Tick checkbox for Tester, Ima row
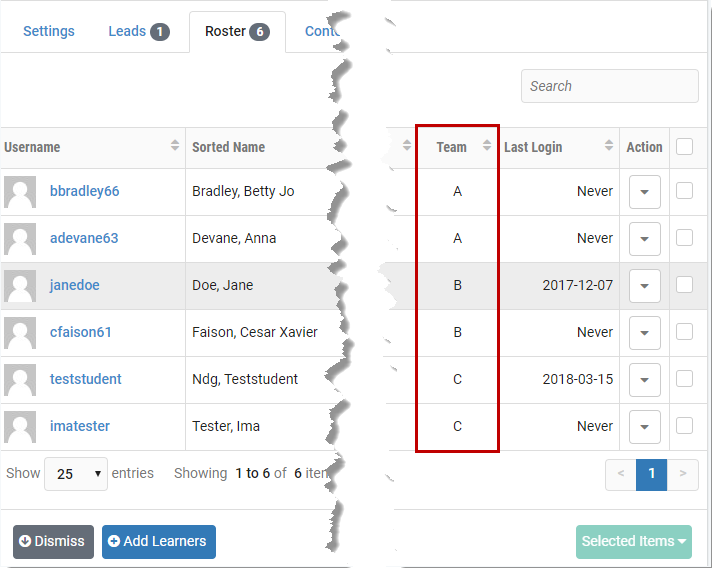This screenshot has height=568, width=712. pos(684,426)
